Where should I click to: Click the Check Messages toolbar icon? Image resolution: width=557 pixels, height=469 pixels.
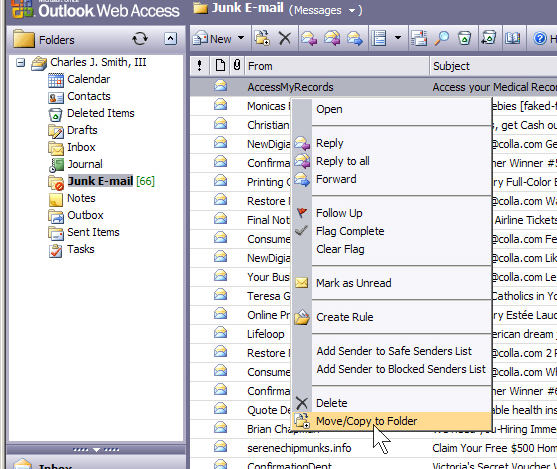(419, 38)
